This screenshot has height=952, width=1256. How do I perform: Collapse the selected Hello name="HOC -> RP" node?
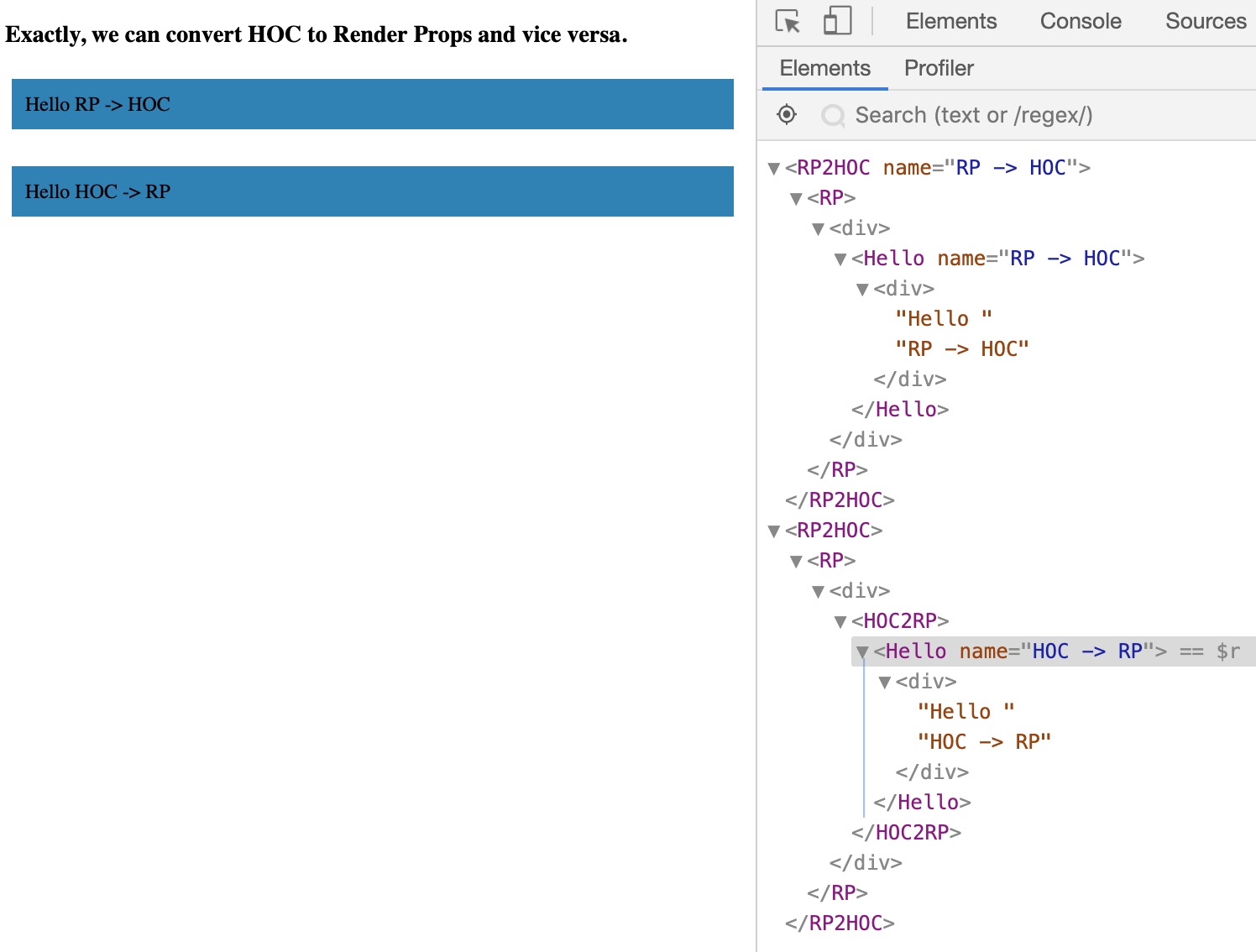point(861,652)
